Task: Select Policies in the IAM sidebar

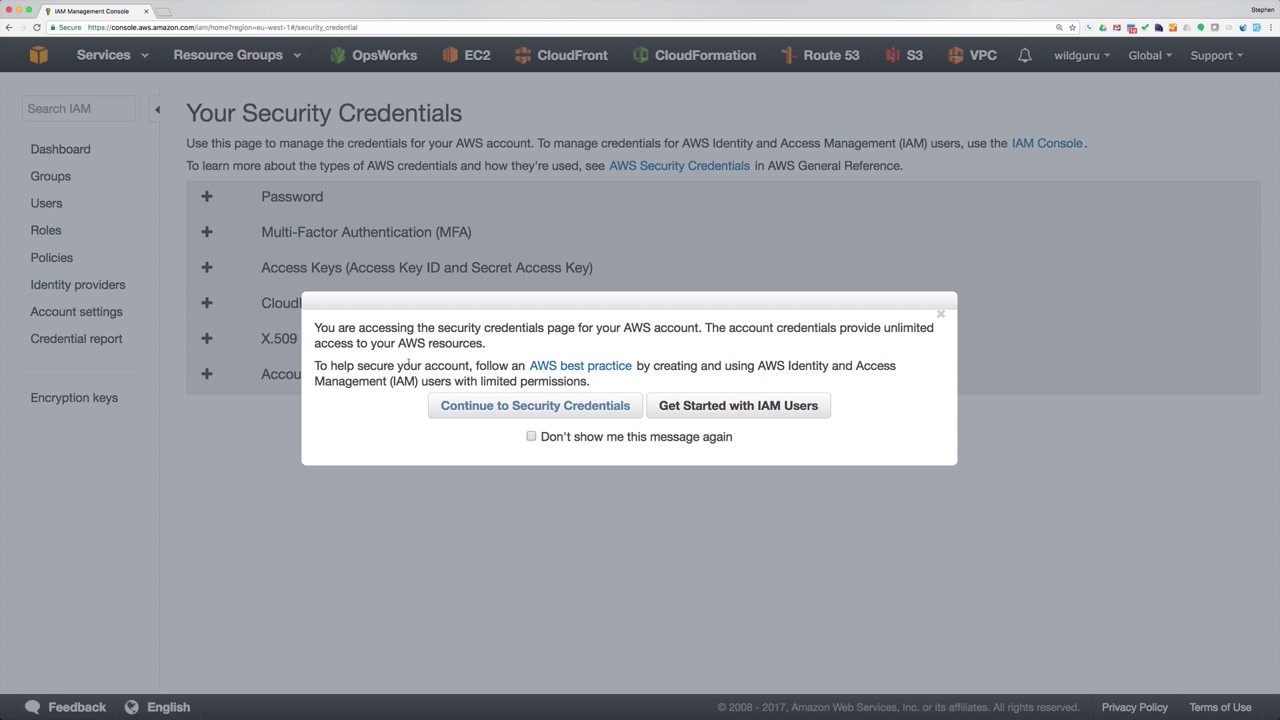Action: click(52, 257)
